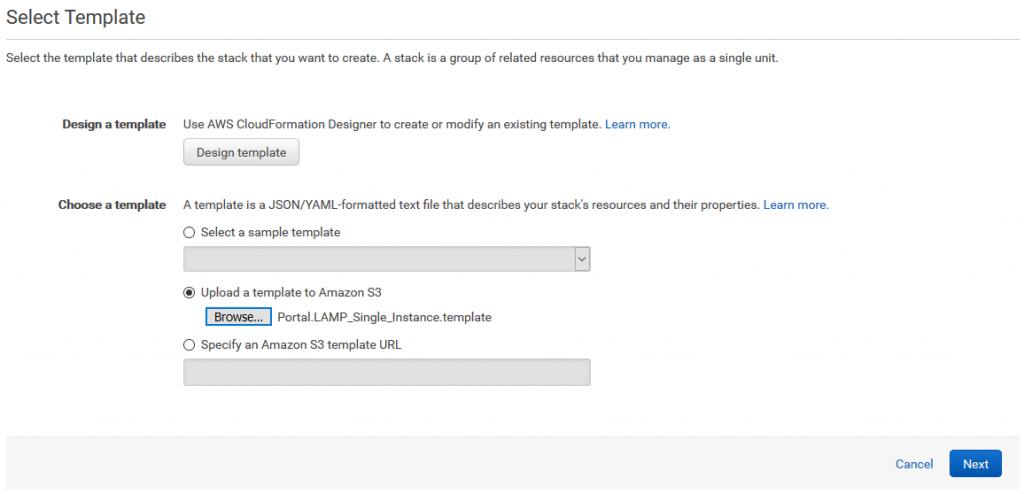
Task: Click the 'Specify an Amazon S3 template URL' label text
Action: [301, 344]
